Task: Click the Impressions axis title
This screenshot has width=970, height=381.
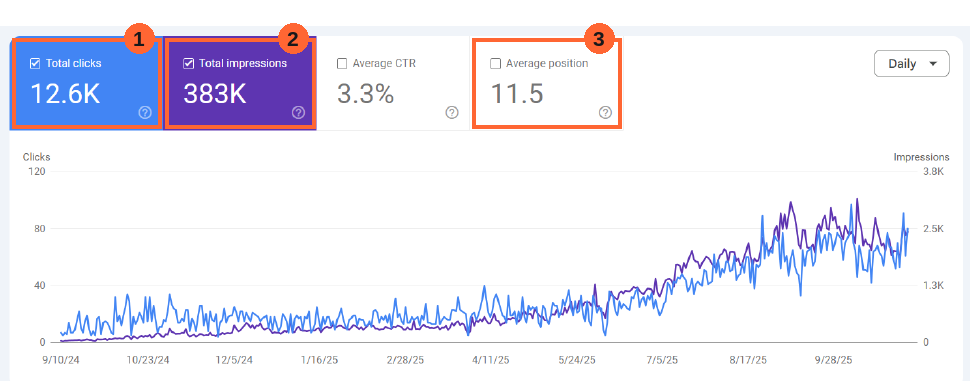Action: coord(921,157)
